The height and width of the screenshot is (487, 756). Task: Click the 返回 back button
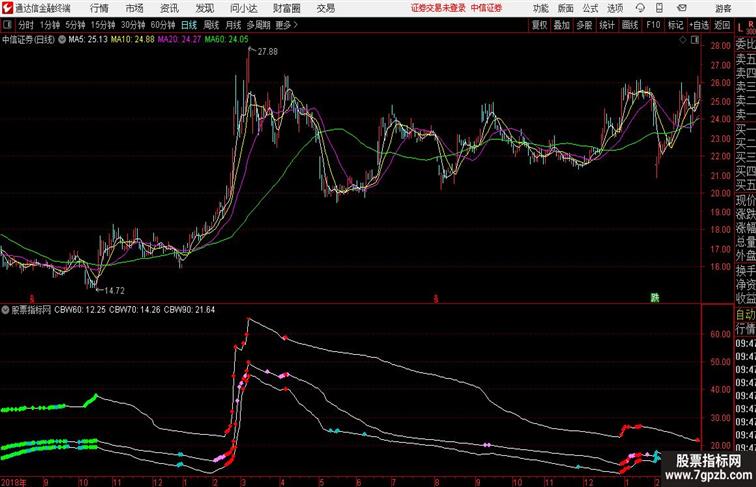[x=722, y=25]
